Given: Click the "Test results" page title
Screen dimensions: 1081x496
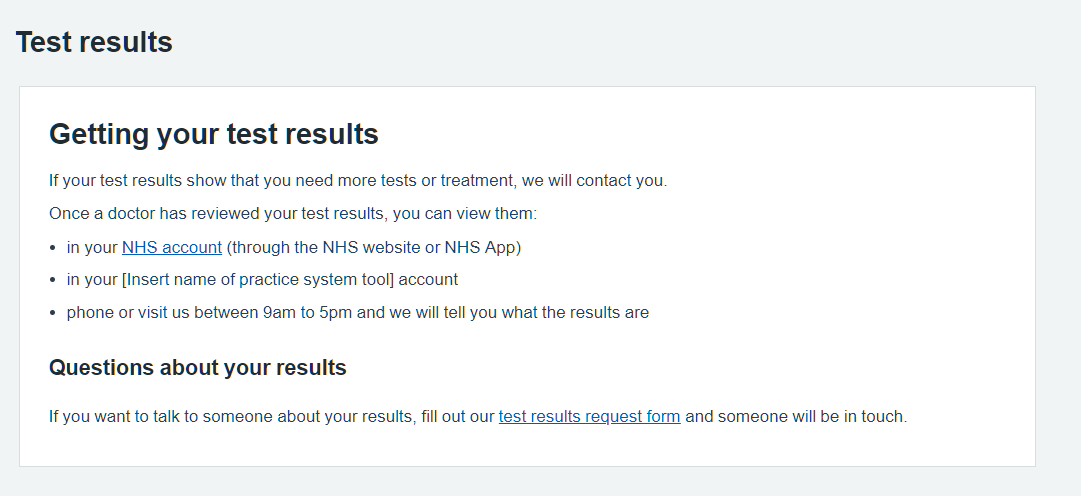Looking at the screenshot, I should 94,42.
